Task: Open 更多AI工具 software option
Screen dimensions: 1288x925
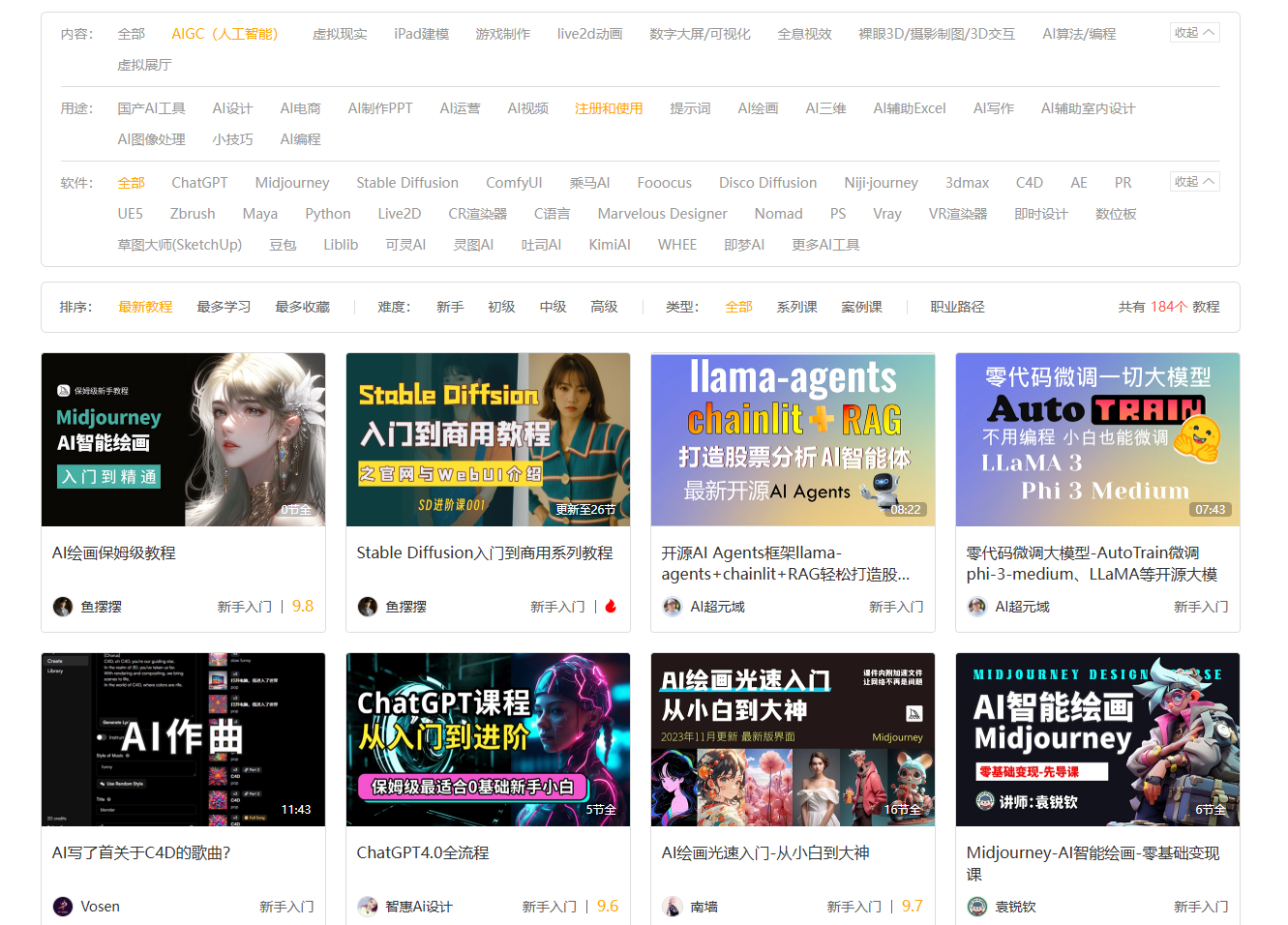Action: tap(825, 245)
